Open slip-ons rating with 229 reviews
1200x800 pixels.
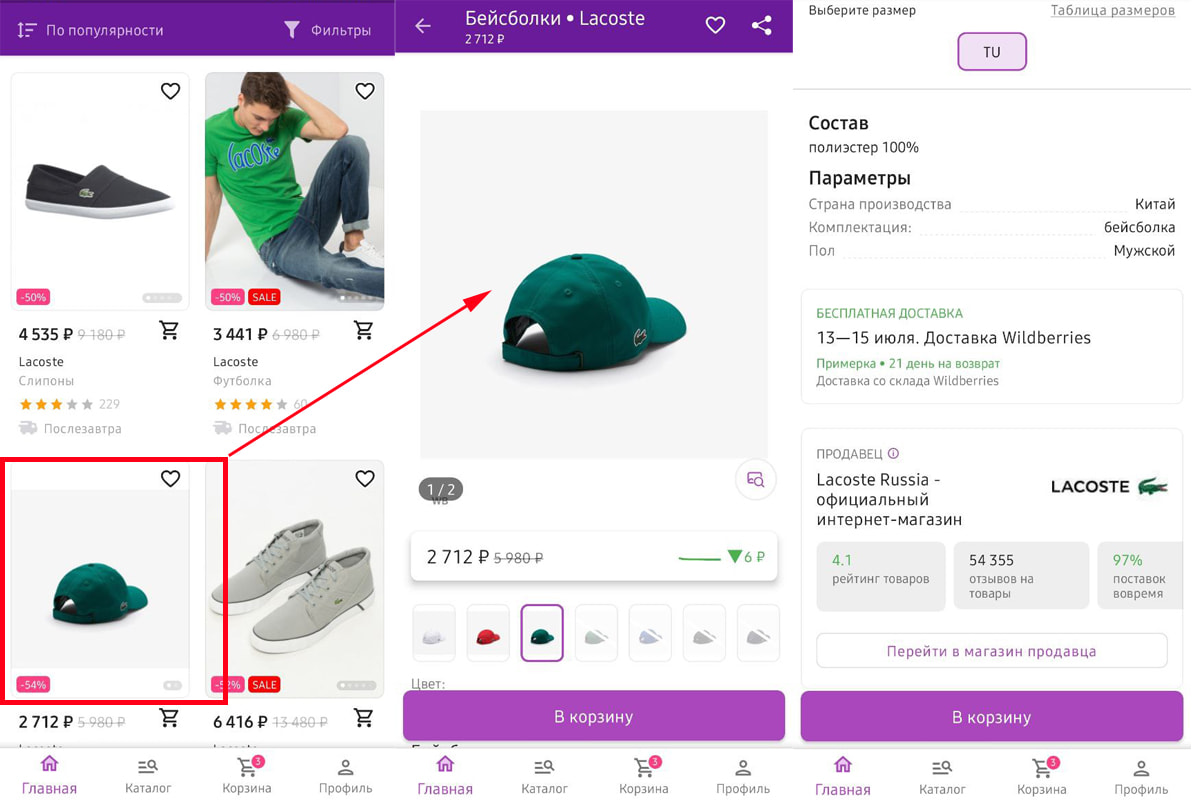click(x=69, y=404)
